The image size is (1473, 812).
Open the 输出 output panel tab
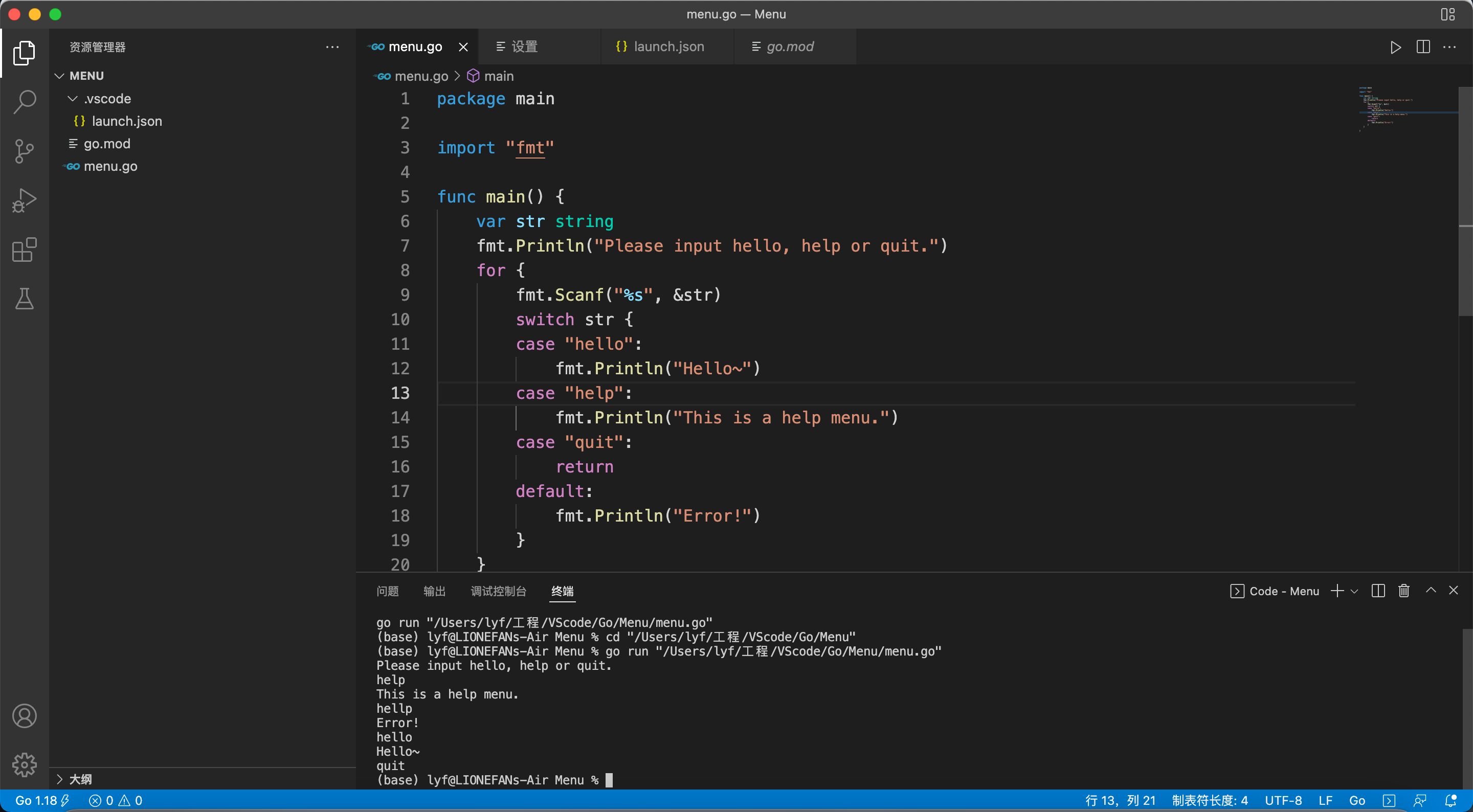(434, 591)
